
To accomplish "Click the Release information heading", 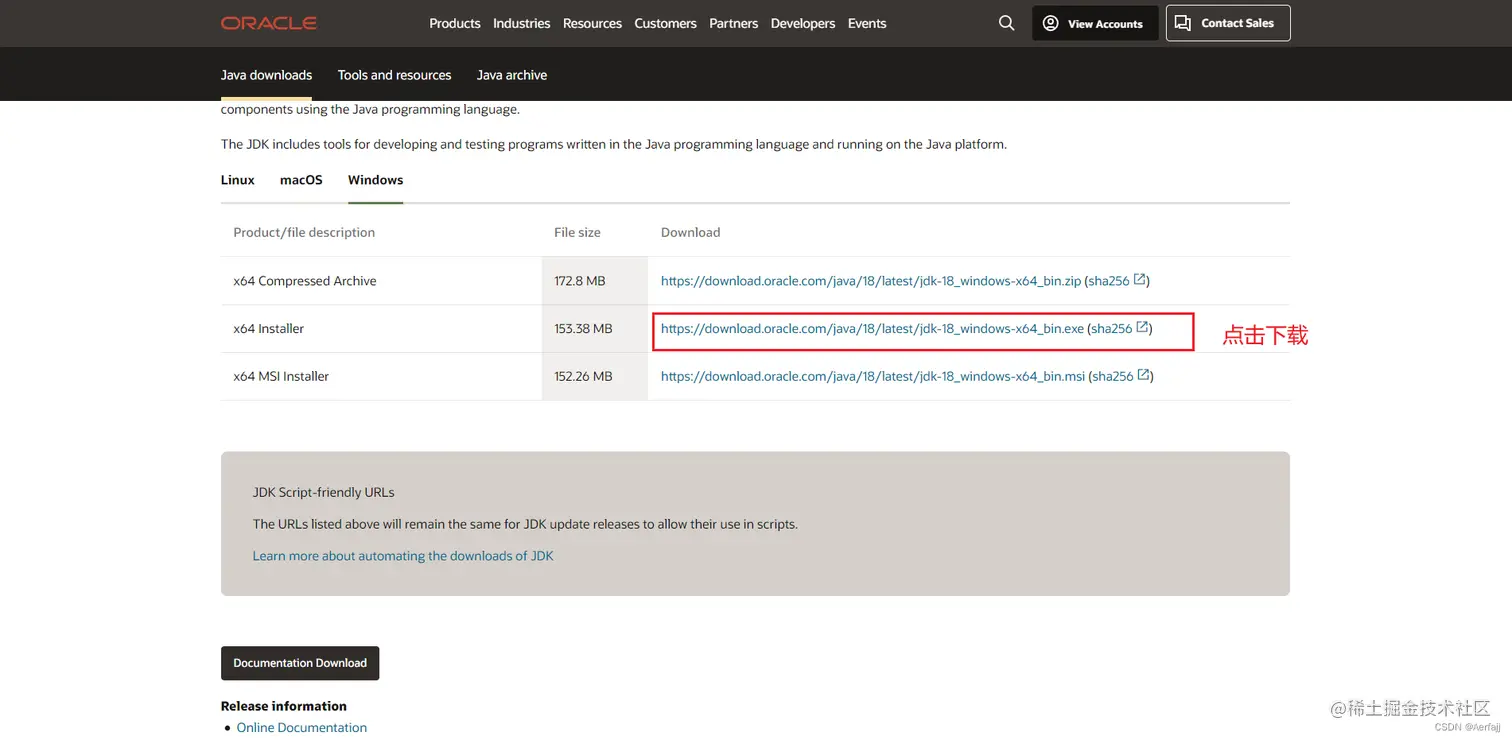I will [284, 706].
